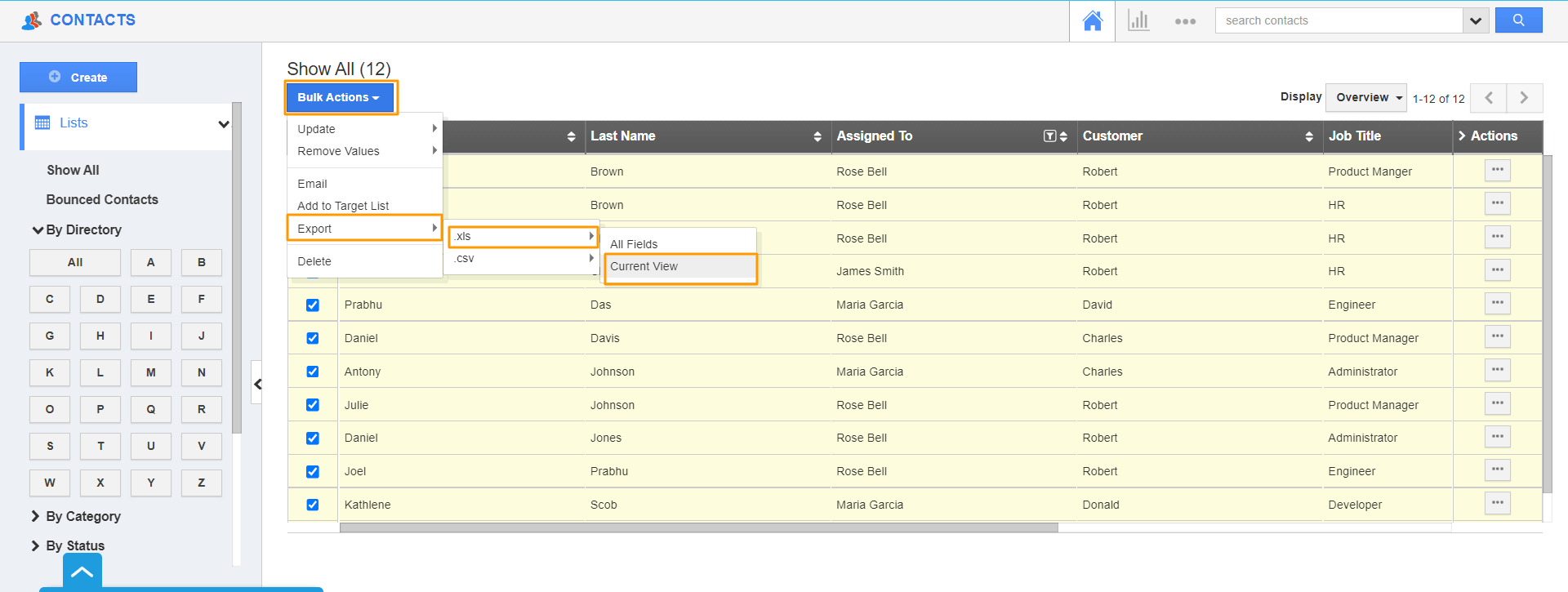Screen dimensions: 1568x592
Task: Select Current View export option
Action: 644,267
